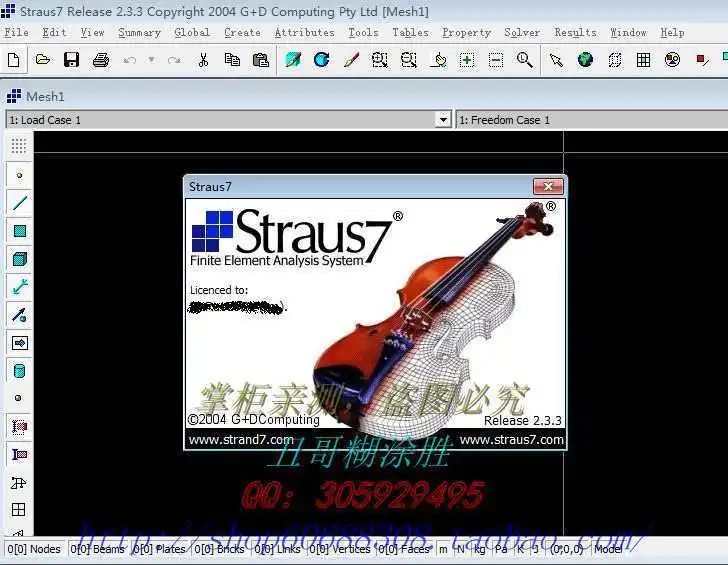Image resolution: width=728 pixels, height=565 pixels.
Task: Click the www.strand7.com link
Action: (x=241, y=439)
